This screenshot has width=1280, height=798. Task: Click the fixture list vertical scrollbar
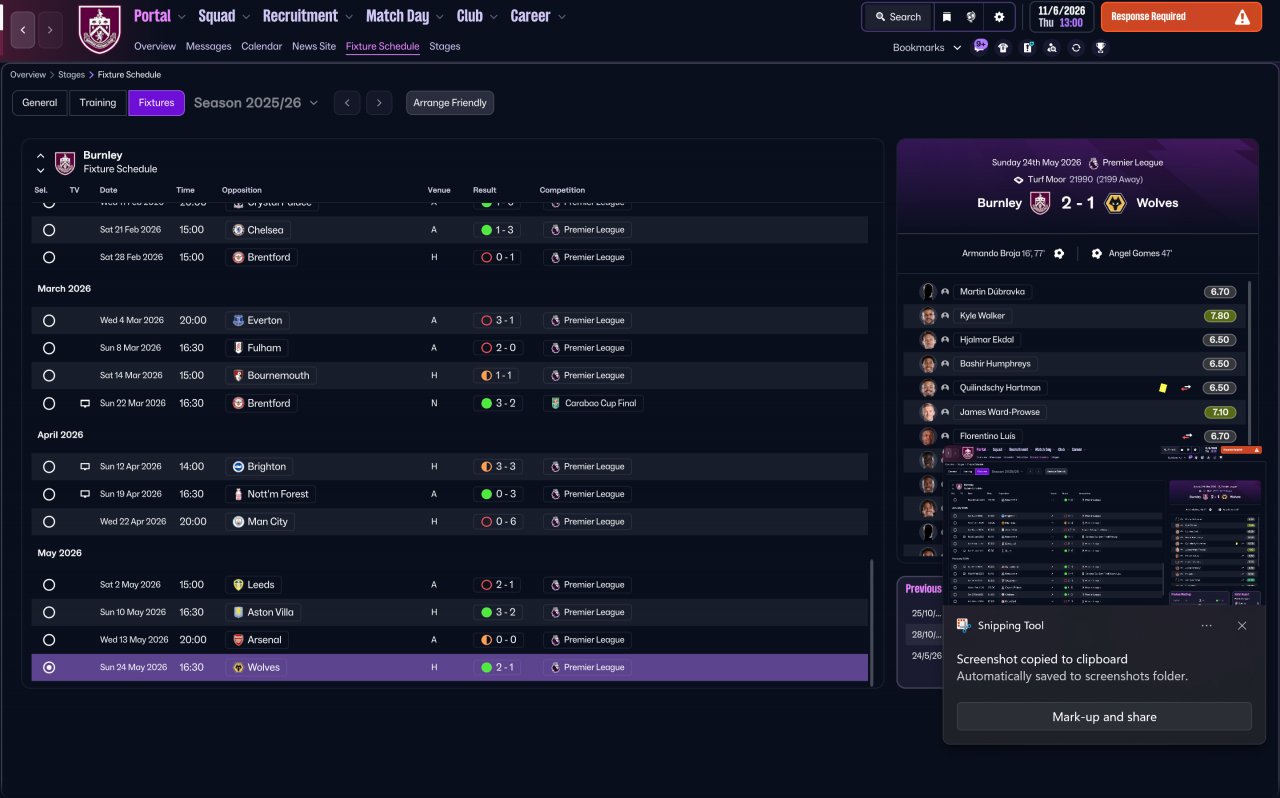[x=872, y=622]
